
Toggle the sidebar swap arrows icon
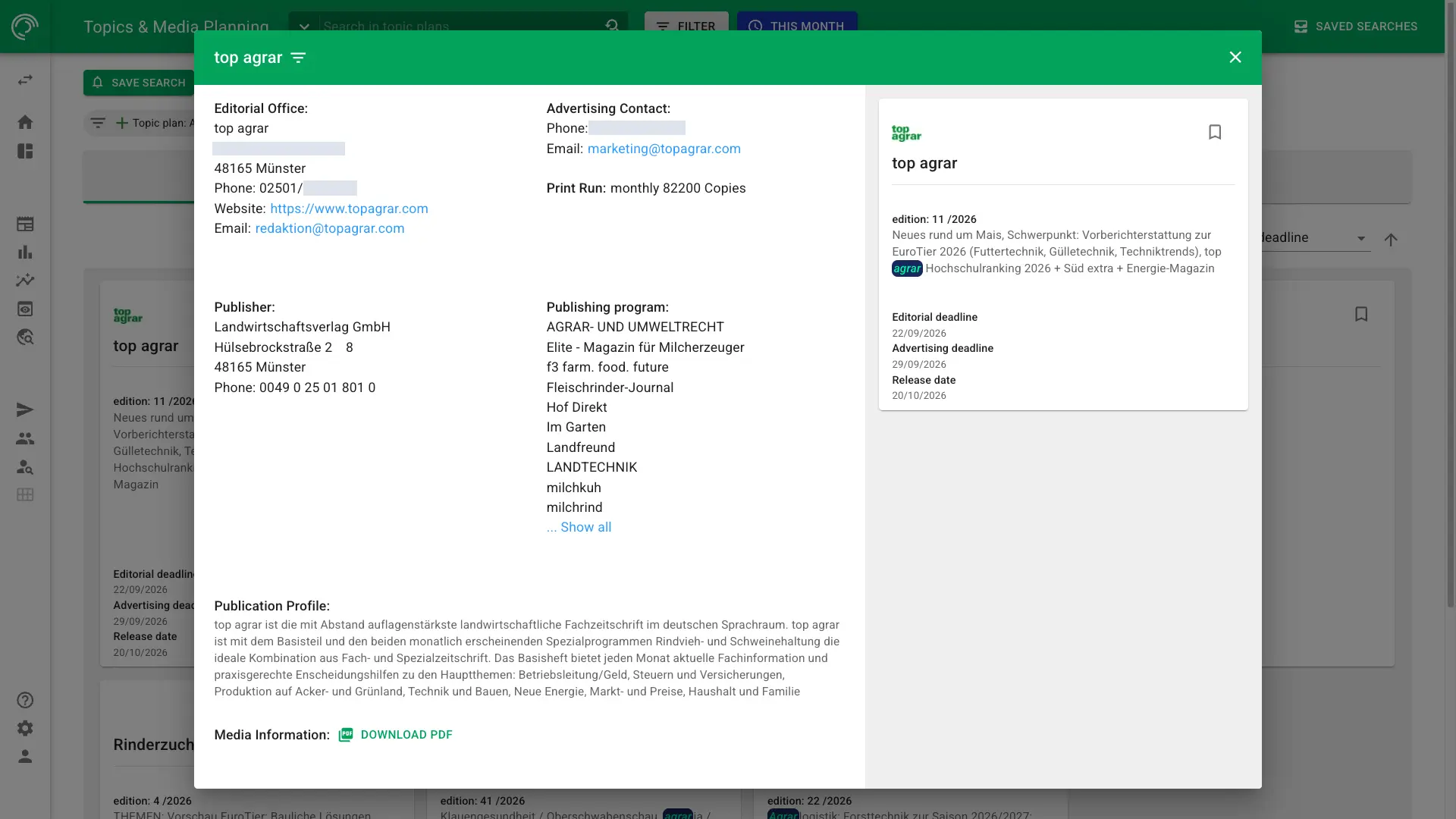click(25, 80)
